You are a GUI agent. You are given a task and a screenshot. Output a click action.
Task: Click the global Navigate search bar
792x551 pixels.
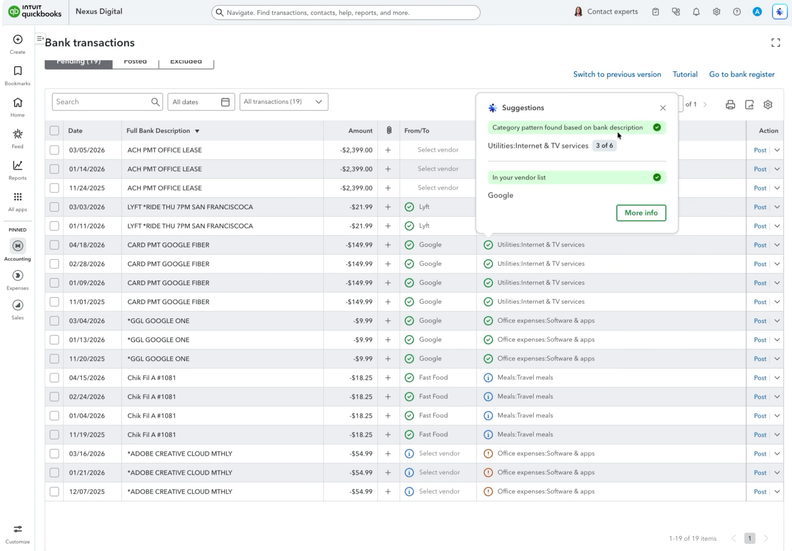click(345, 13)
